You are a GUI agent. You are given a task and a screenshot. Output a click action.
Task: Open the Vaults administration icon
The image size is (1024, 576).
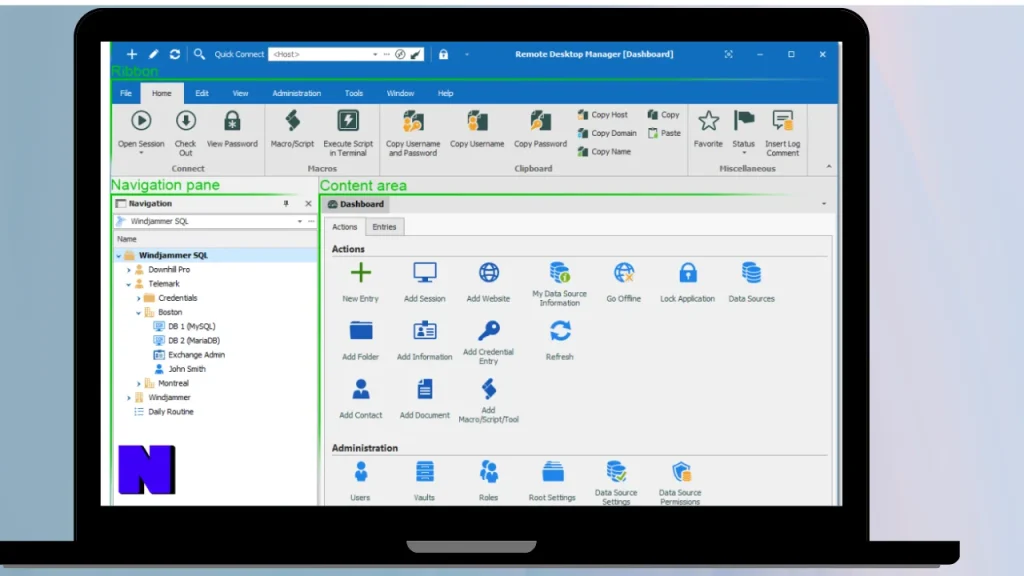[x=424, y=472]
